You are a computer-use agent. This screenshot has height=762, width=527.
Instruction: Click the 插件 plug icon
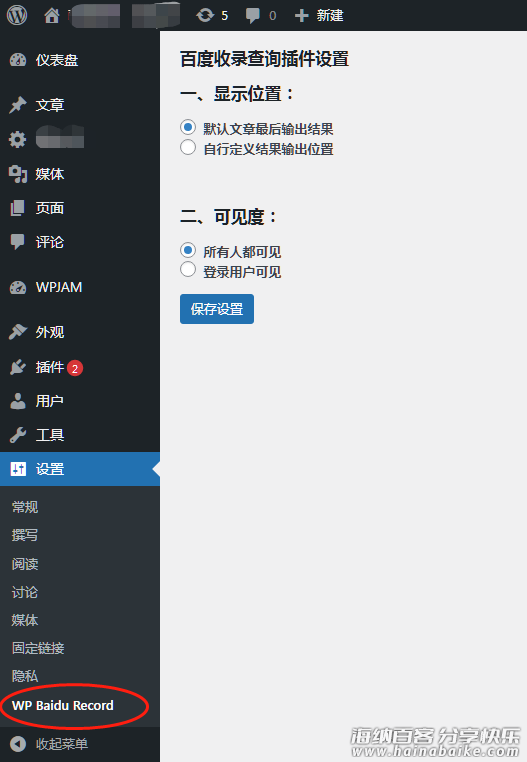pos(18,367)
